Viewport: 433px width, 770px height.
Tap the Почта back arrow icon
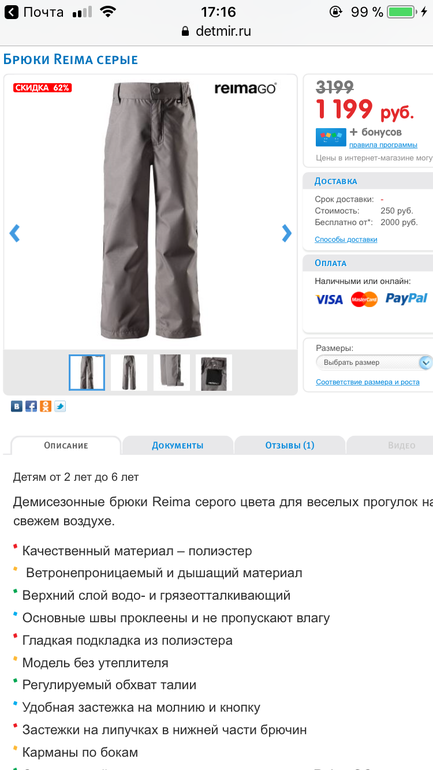point(11,12)
